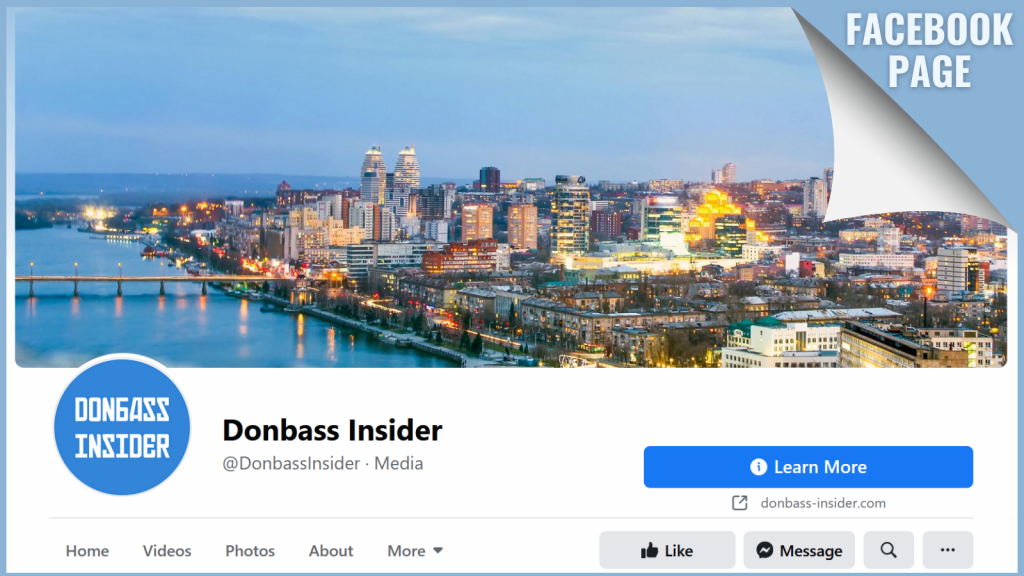
Task: Click the Learn More button
Action: [808, 467]
